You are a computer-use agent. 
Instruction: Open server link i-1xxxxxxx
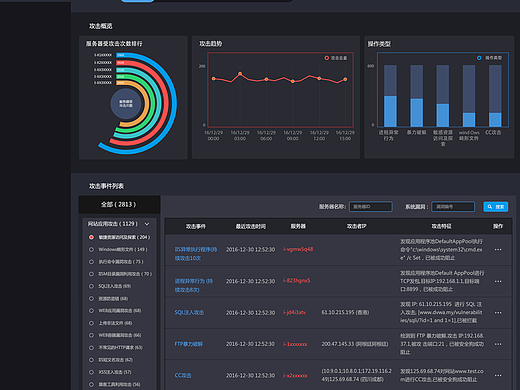click(x=295, y=344)
